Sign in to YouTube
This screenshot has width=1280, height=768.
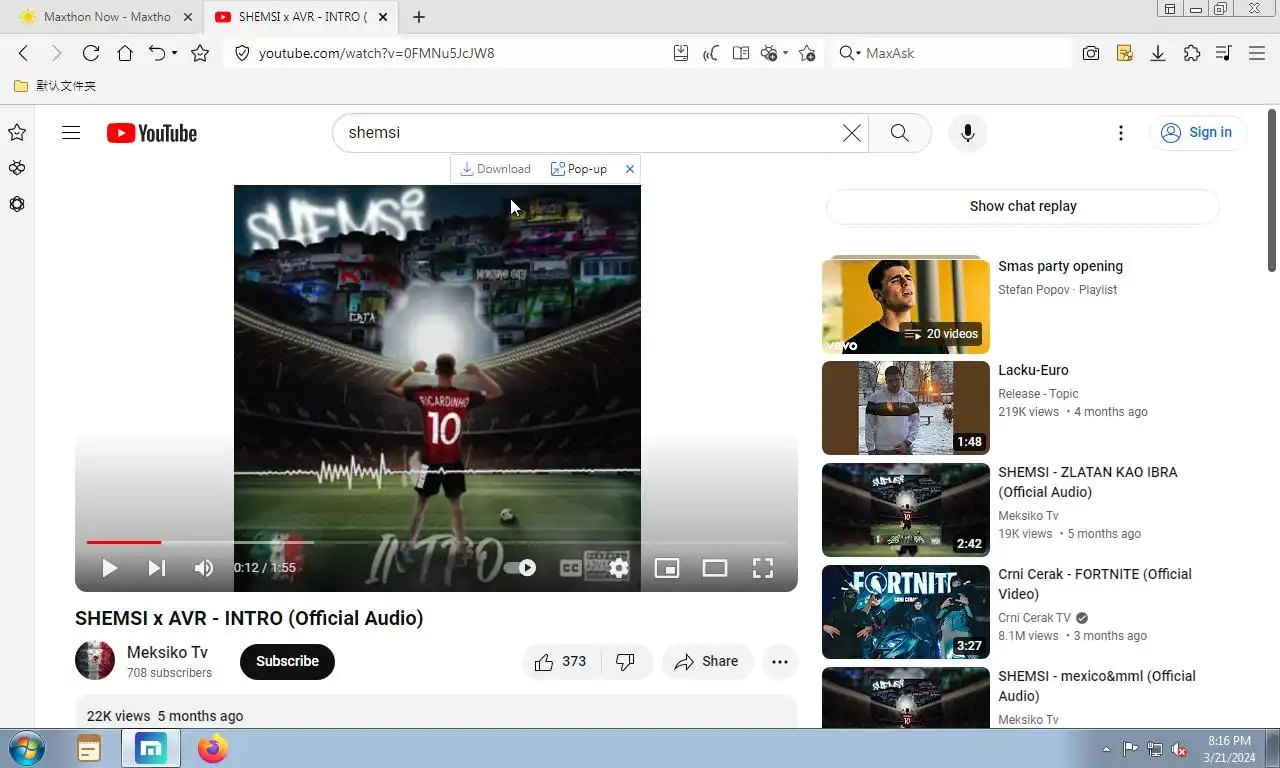[1197, 132]
